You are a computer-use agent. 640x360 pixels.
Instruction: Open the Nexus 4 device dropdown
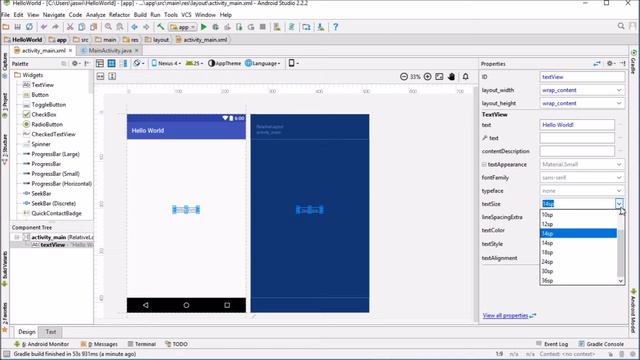166,63
